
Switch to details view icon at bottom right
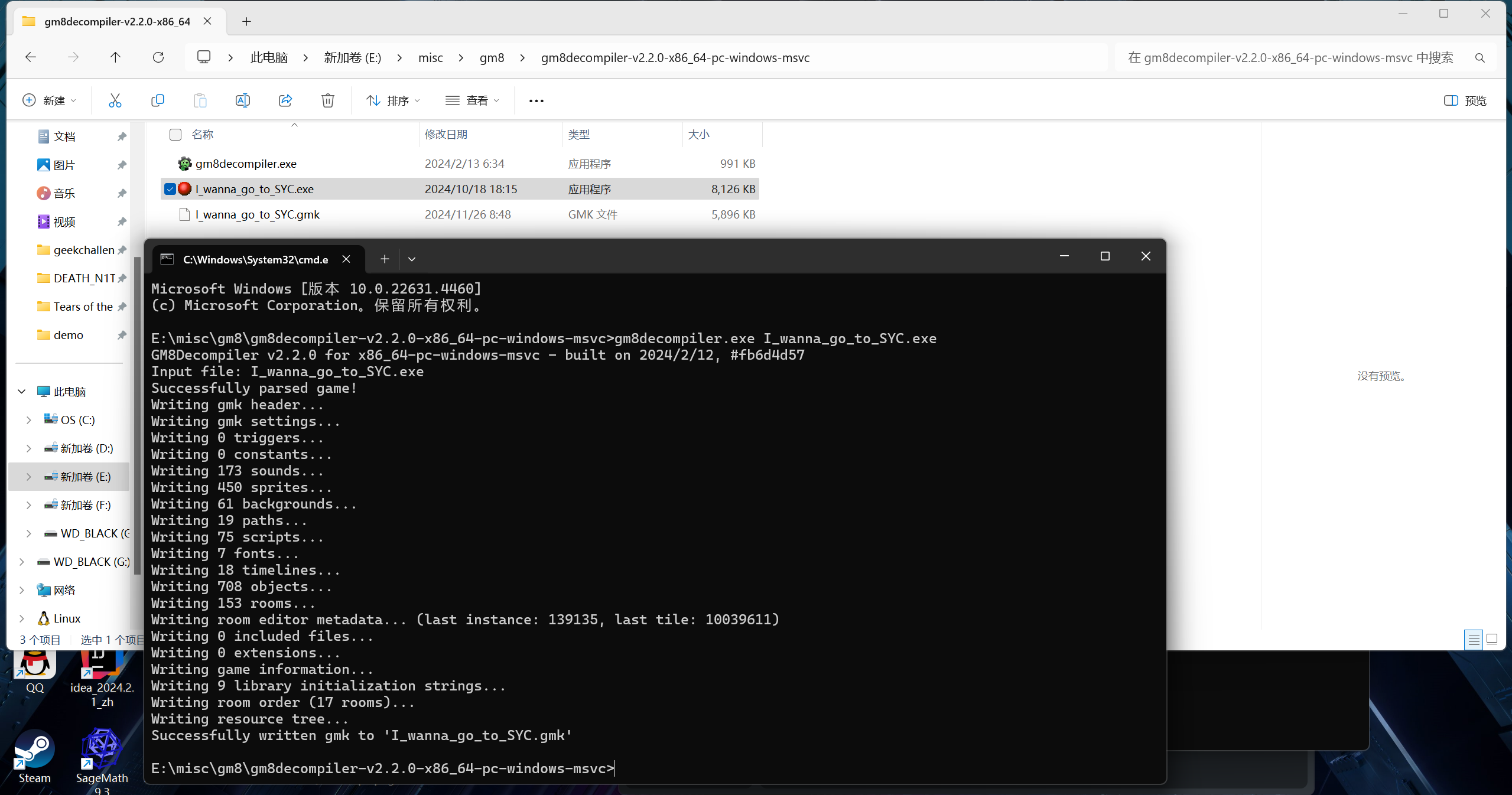point(1473,640)
